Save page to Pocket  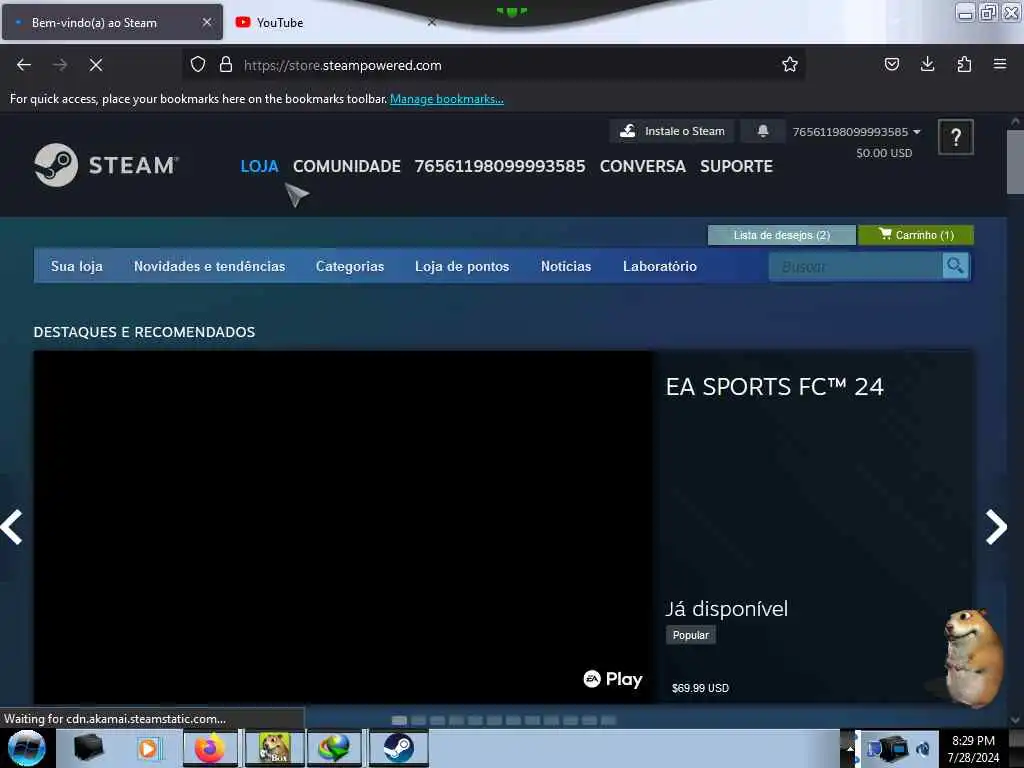click(891, 65)
